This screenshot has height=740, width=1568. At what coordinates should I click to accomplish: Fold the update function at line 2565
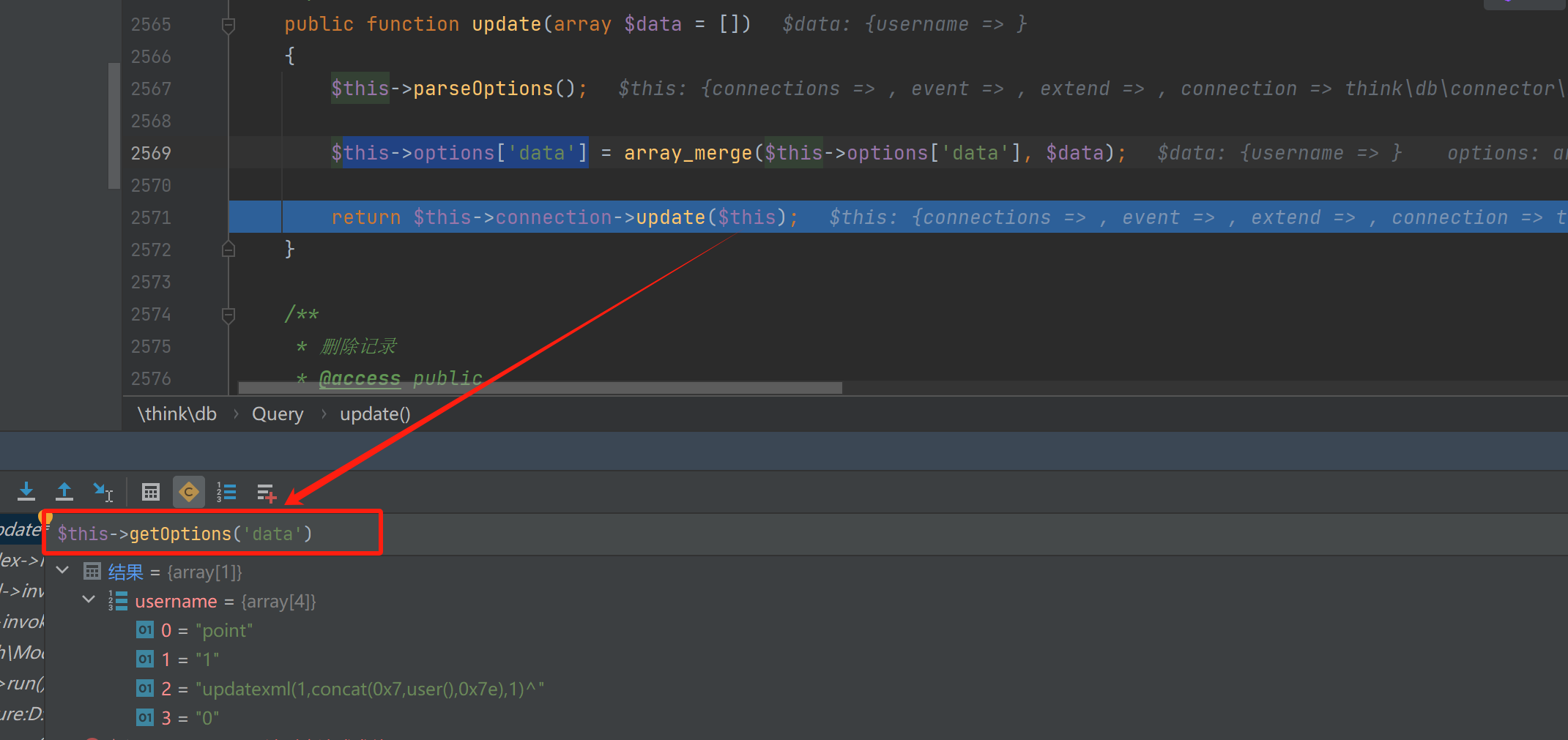pyautogui.click(x=228, y=25)
